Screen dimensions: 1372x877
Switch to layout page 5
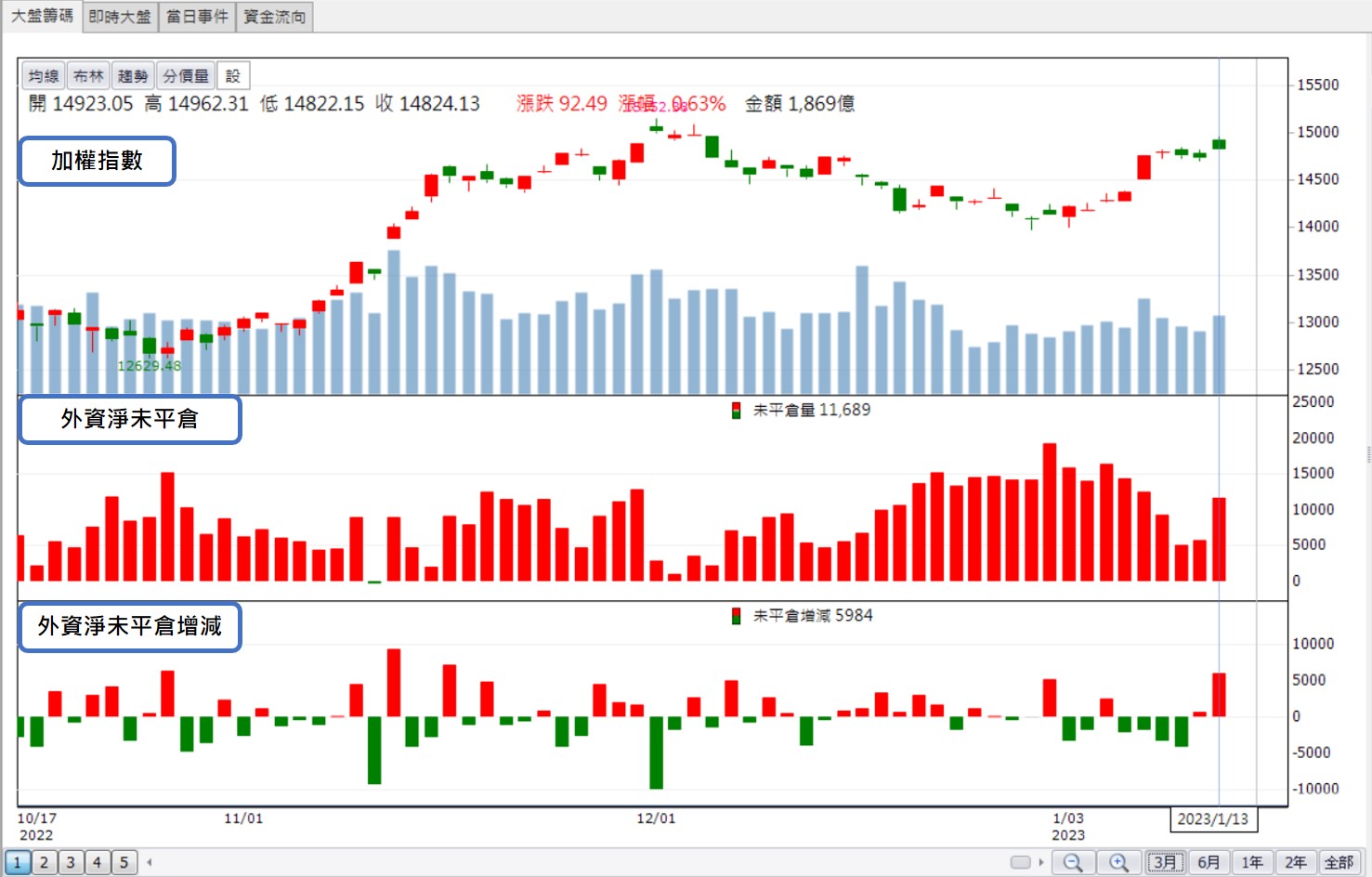click(x=124, y=862)
